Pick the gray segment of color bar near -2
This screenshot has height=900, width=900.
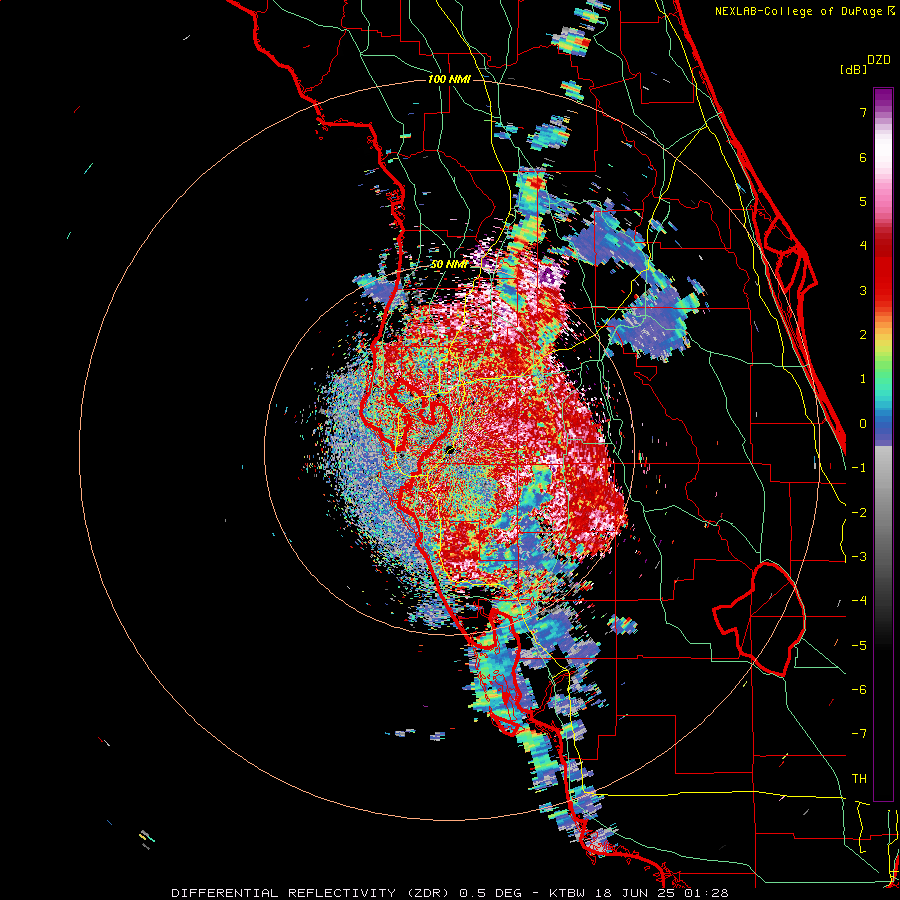pyautogui.click(x=883, y=511)
